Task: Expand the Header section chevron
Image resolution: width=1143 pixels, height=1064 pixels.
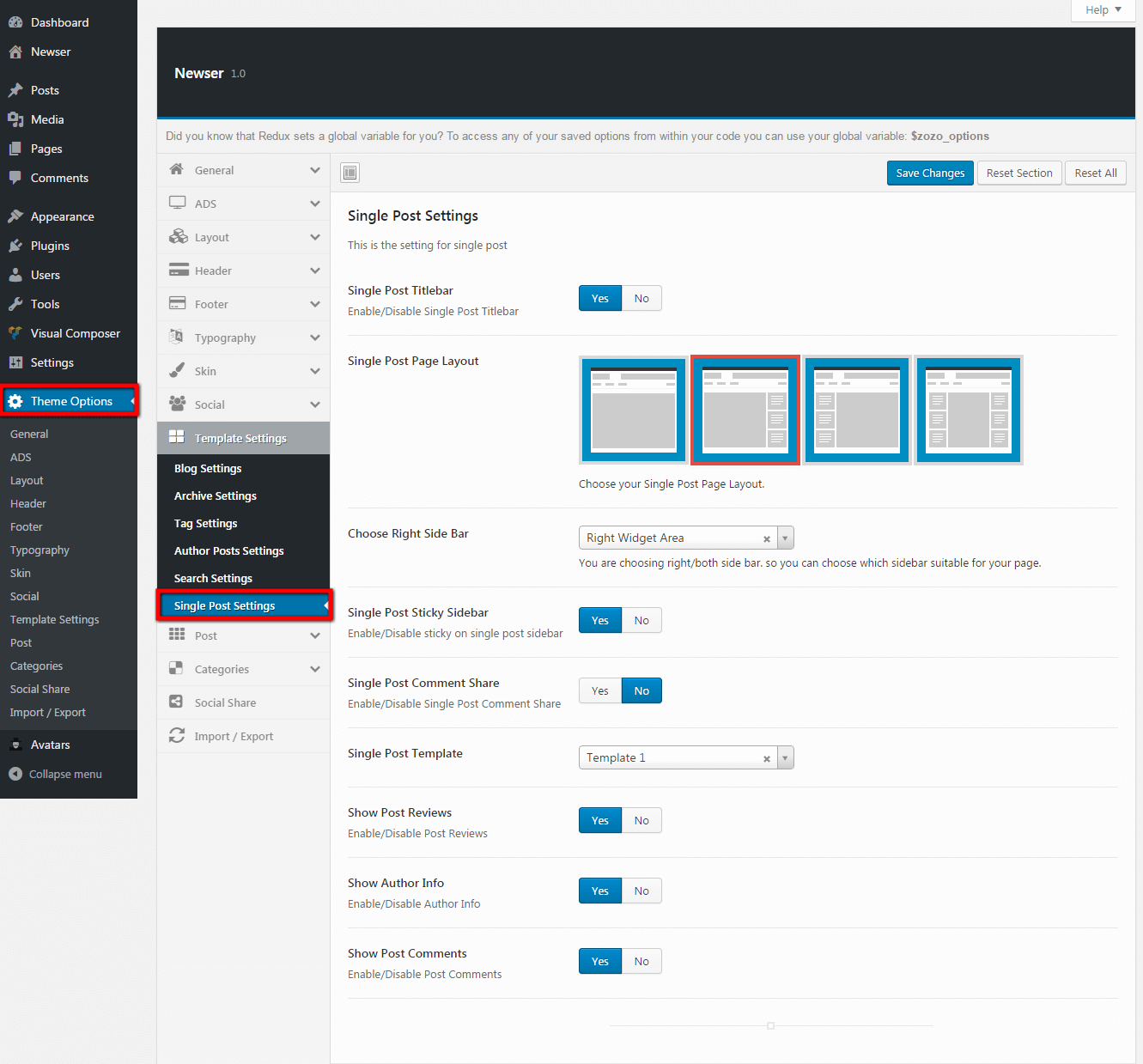Action: pos(315,271)
